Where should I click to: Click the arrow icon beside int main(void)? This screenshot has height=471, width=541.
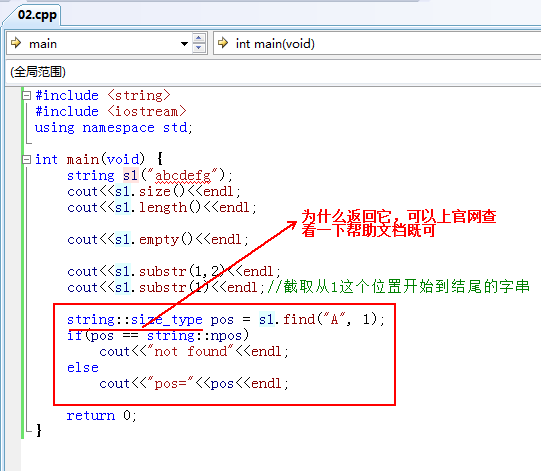[x=223, y=43]
